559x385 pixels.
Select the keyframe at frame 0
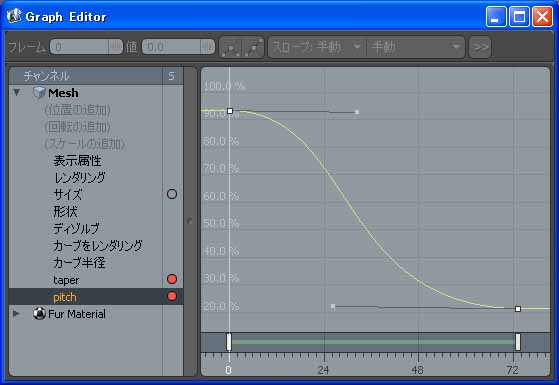click(230, 111)
